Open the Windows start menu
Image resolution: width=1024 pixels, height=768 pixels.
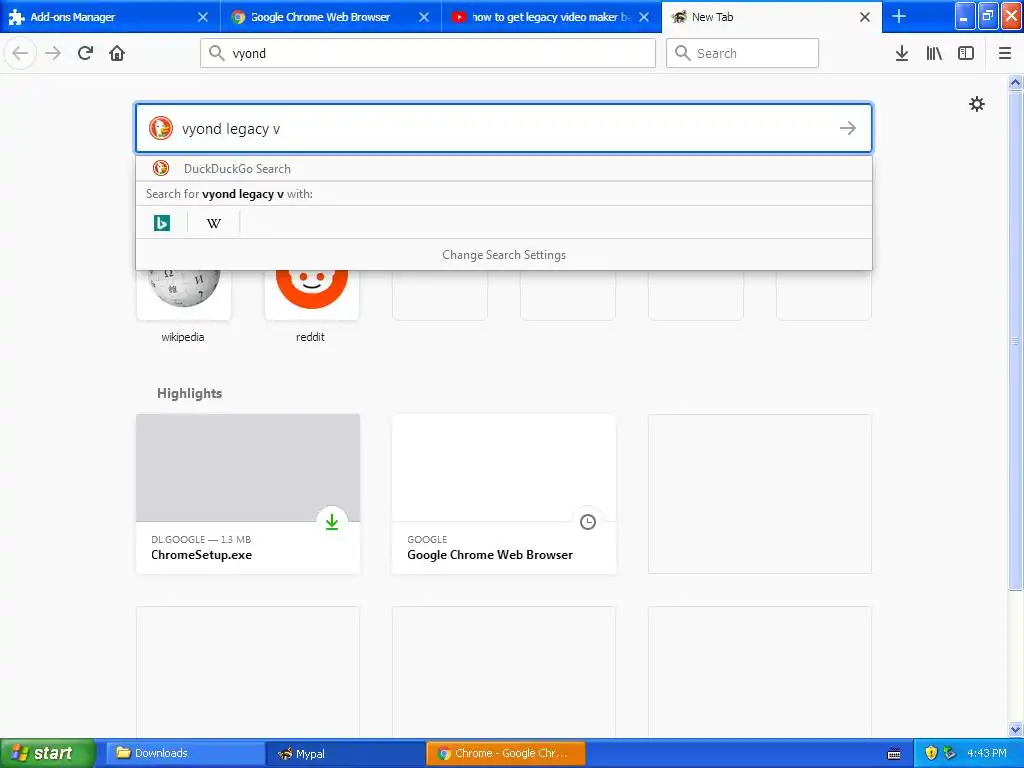[48, 753]
